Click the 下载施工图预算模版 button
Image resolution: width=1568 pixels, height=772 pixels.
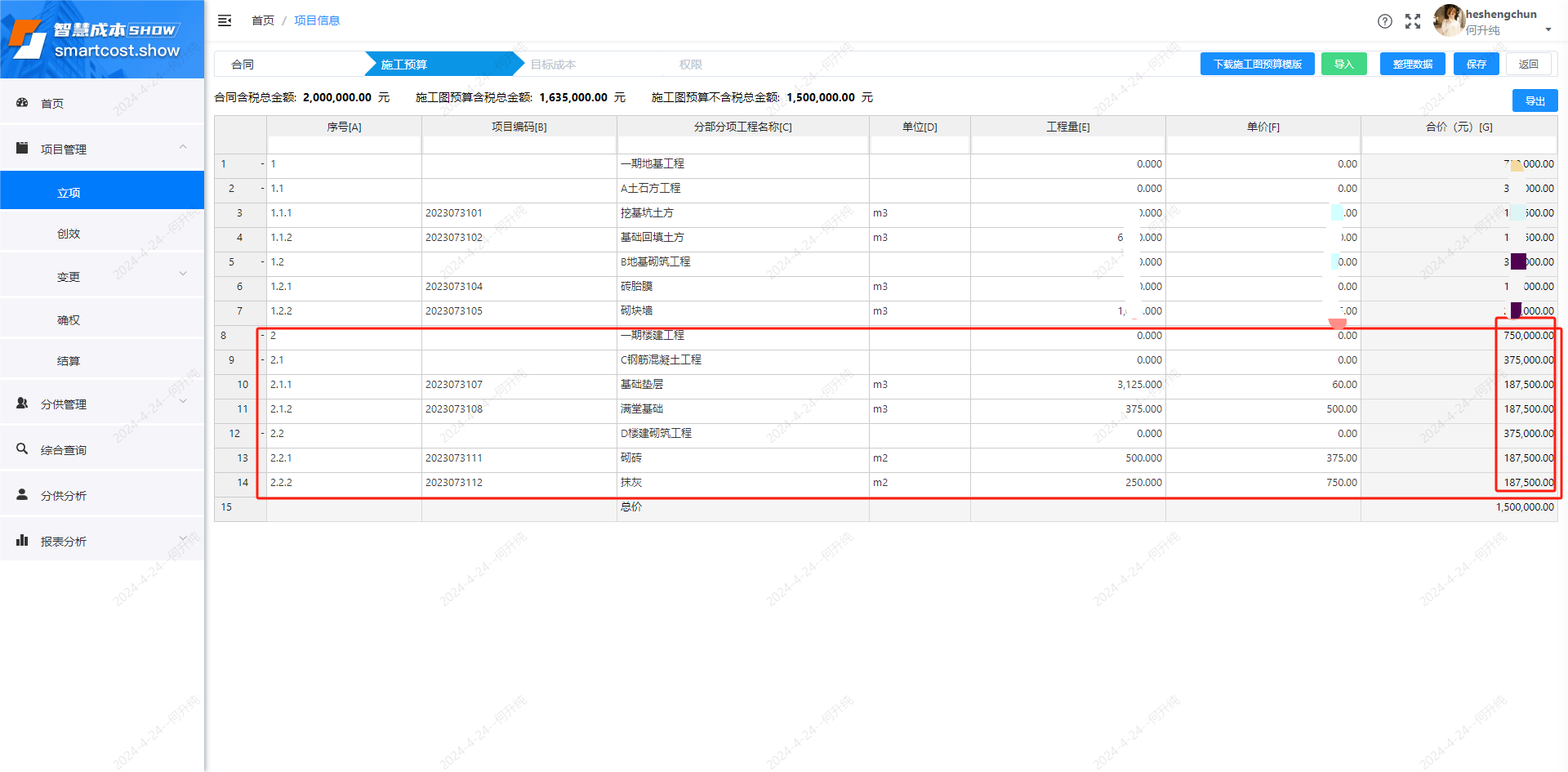[1257, 65]
